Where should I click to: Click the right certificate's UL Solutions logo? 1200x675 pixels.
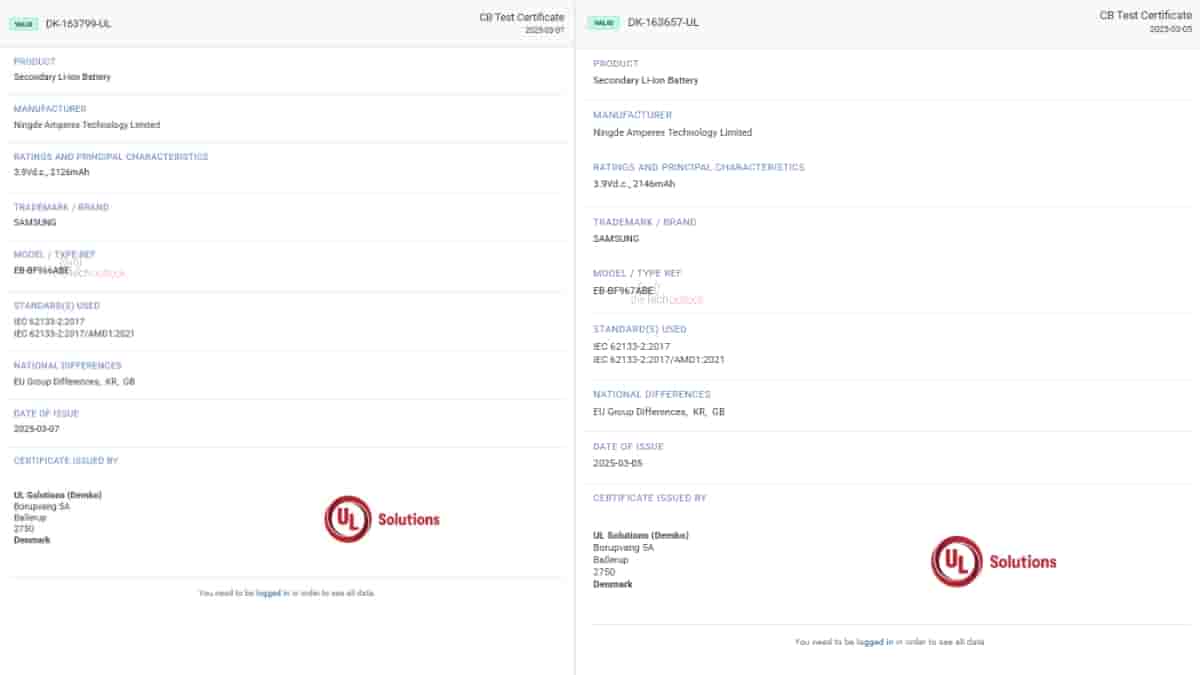(x=993, y=561)
